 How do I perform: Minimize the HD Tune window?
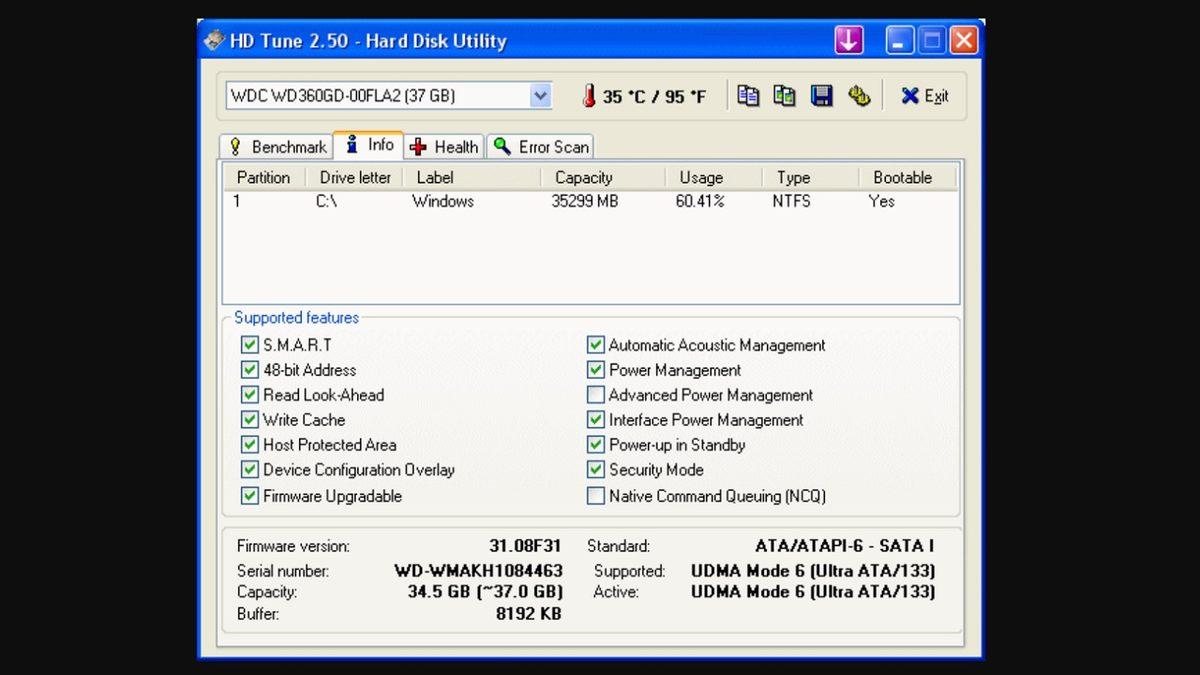(x=900, y=41)
